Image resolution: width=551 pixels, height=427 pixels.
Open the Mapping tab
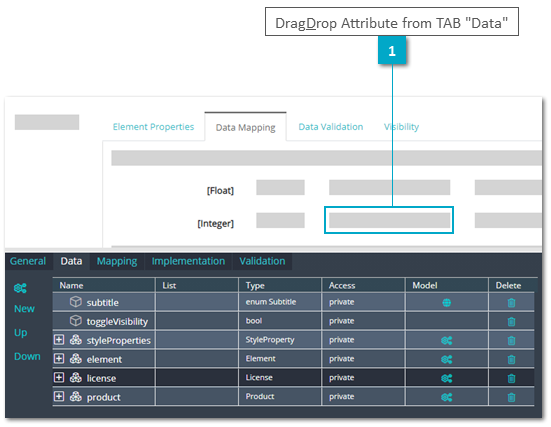(117, 261)
